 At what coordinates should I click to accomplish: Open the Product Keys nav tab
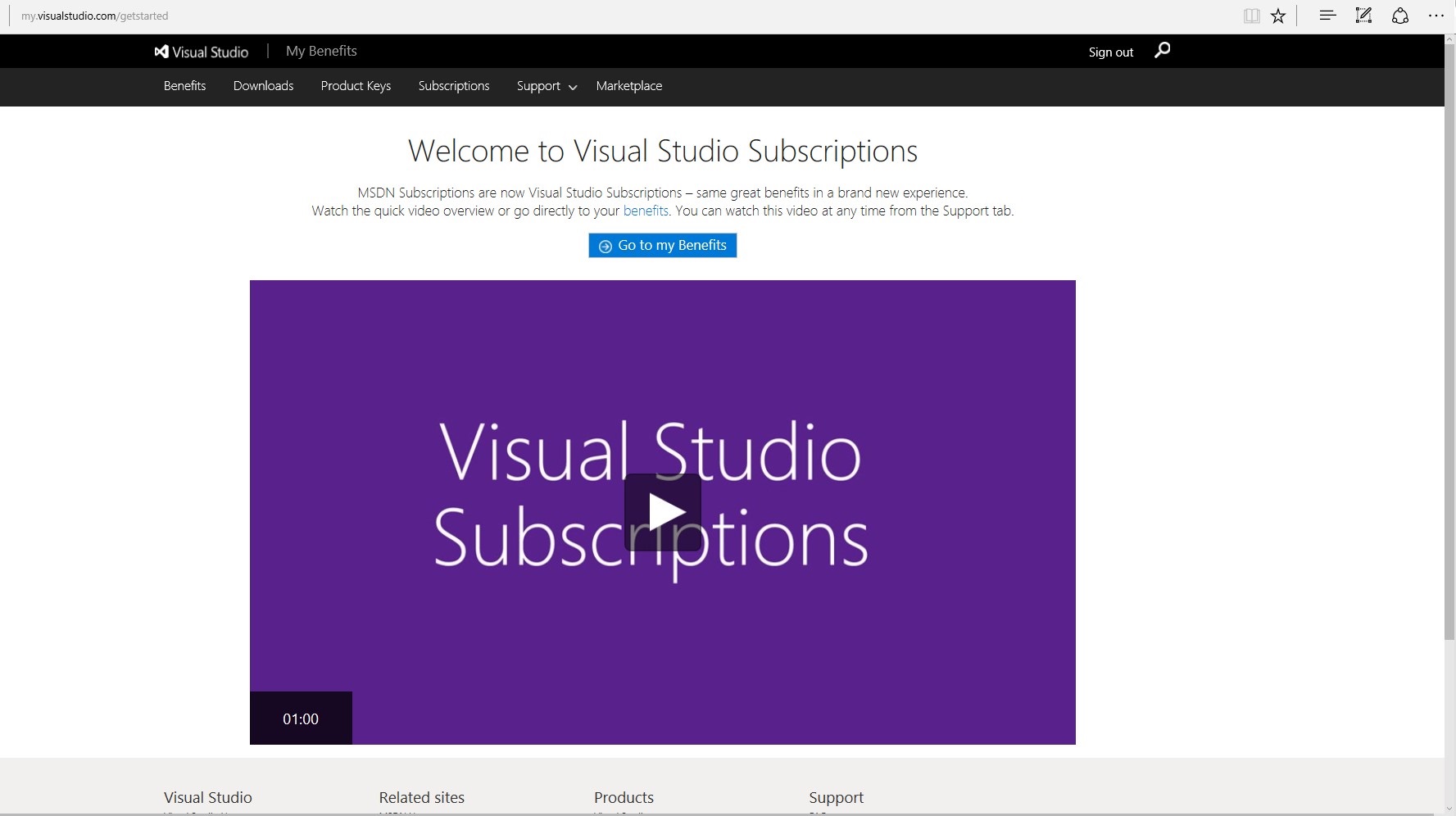356,86
